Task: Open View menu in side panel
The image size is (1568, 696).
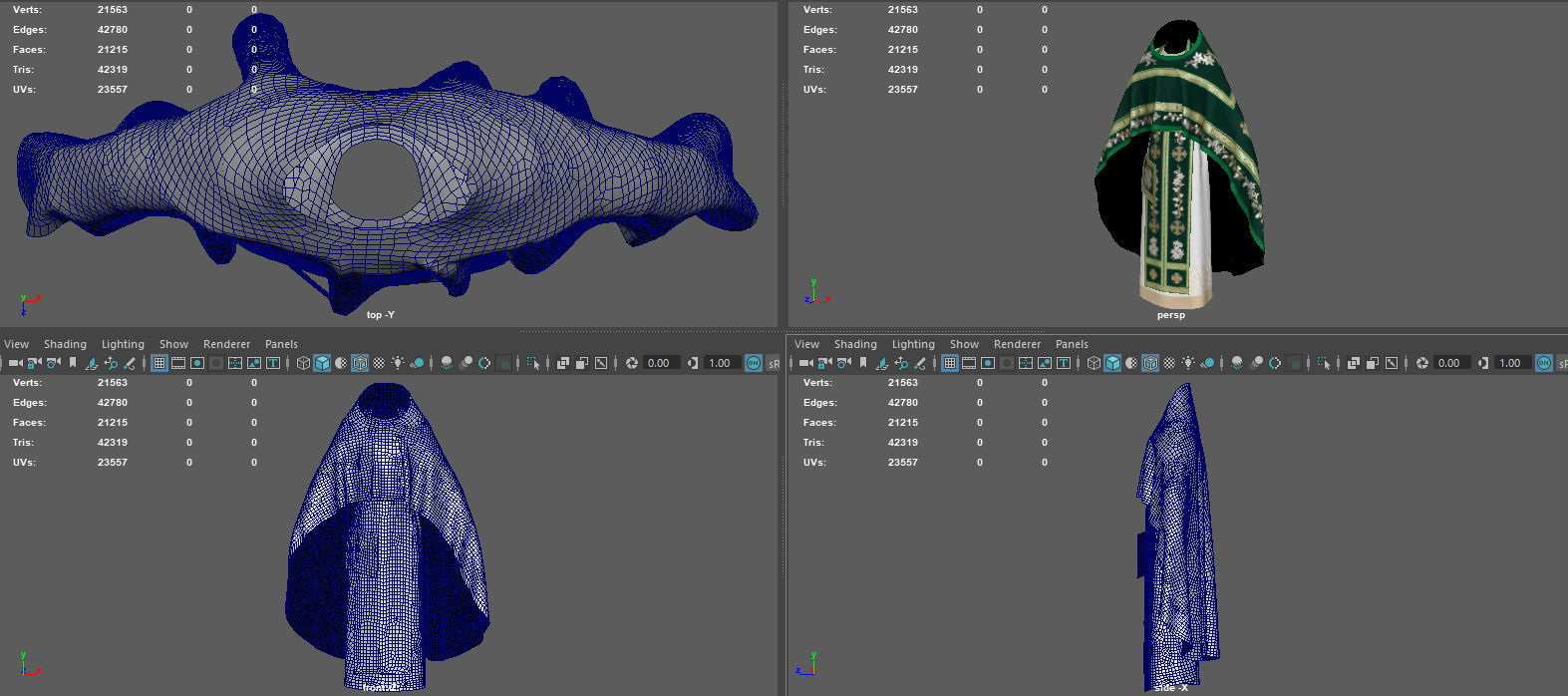Action: coord(806,344)
